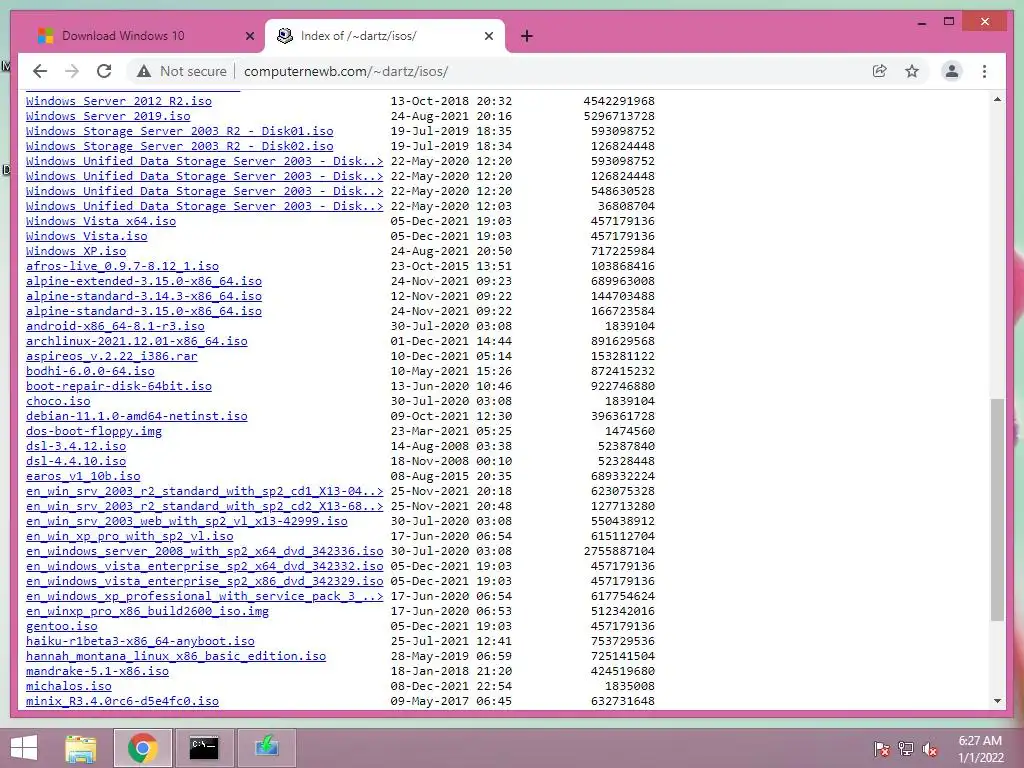Open the taskbar clock showing 6:27 AM
The width and height of the screenshot is (1024, 768).
coord(980,748)
